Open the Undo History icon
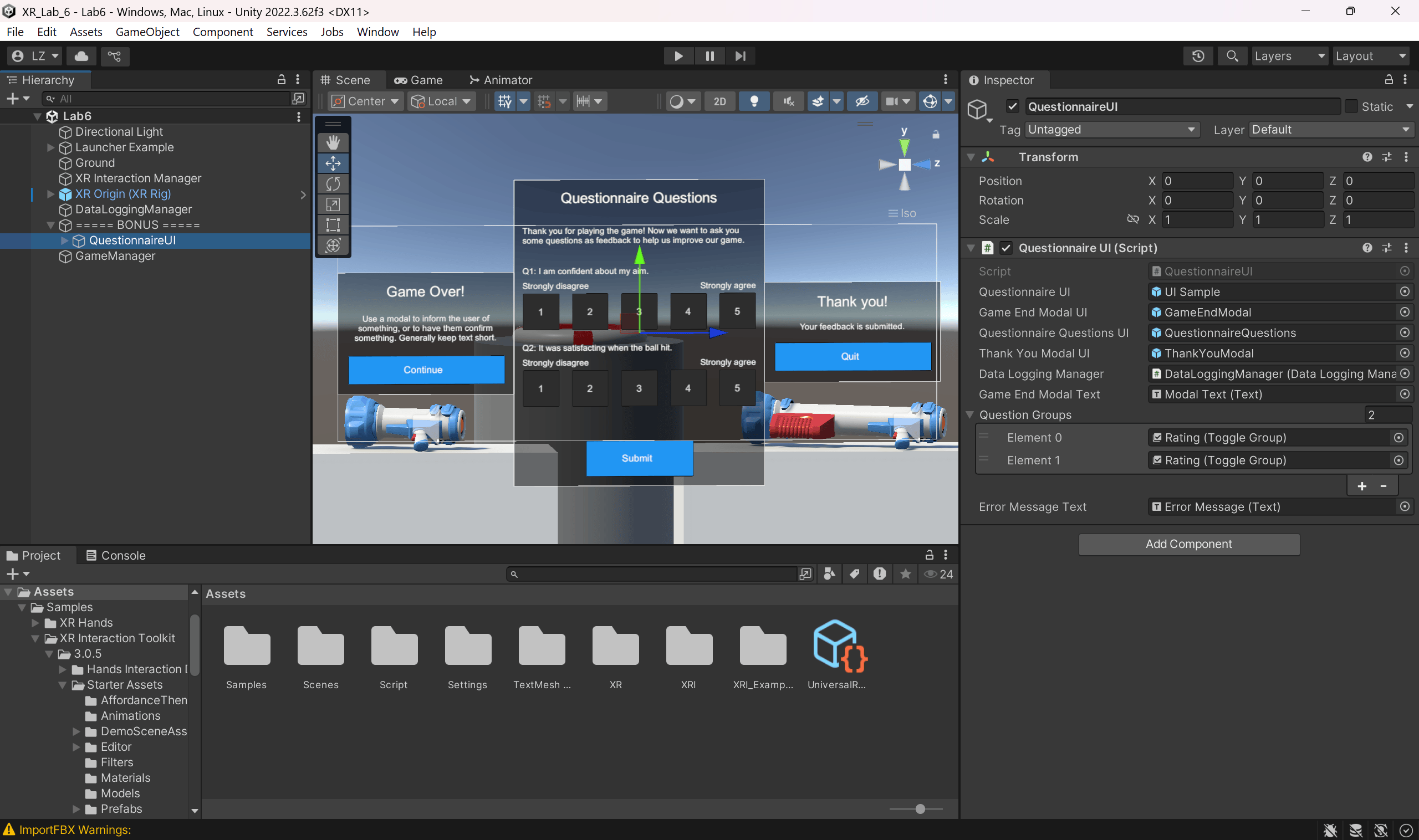The width and height of the screenshot is (1419, 840). click(x=1198, y=56)
